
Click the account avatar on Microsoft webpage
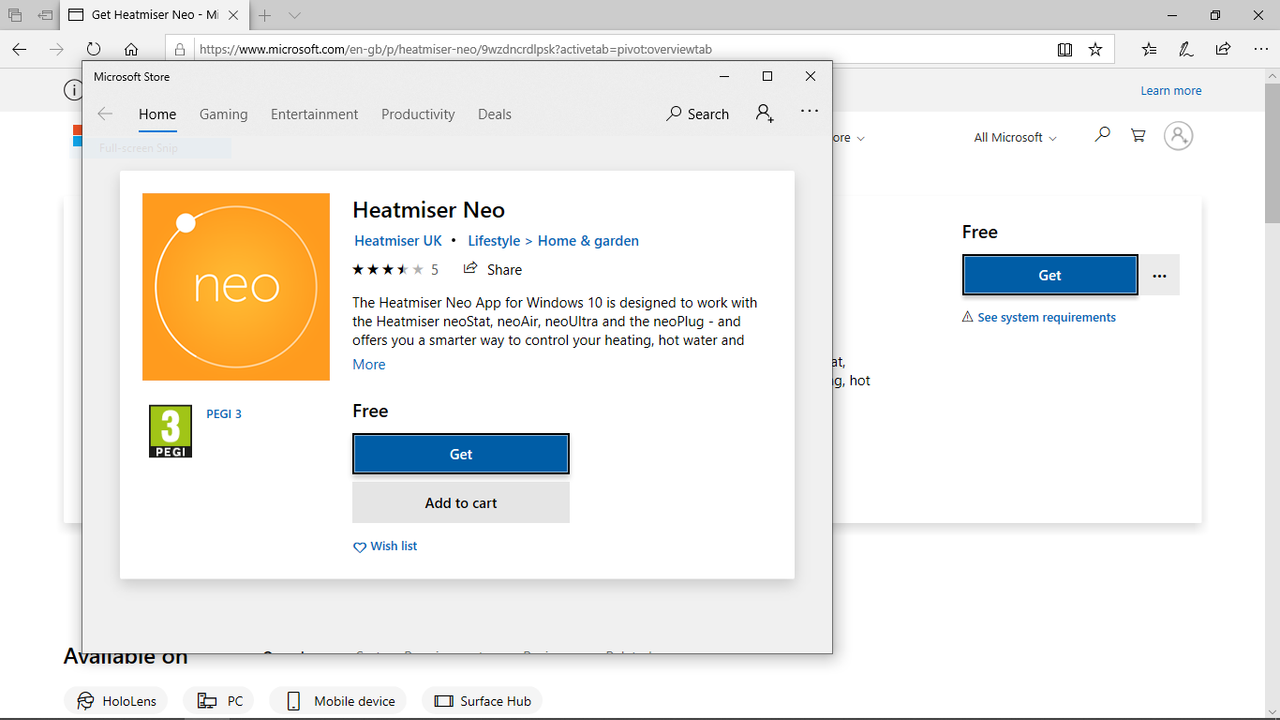[1179, 136]
